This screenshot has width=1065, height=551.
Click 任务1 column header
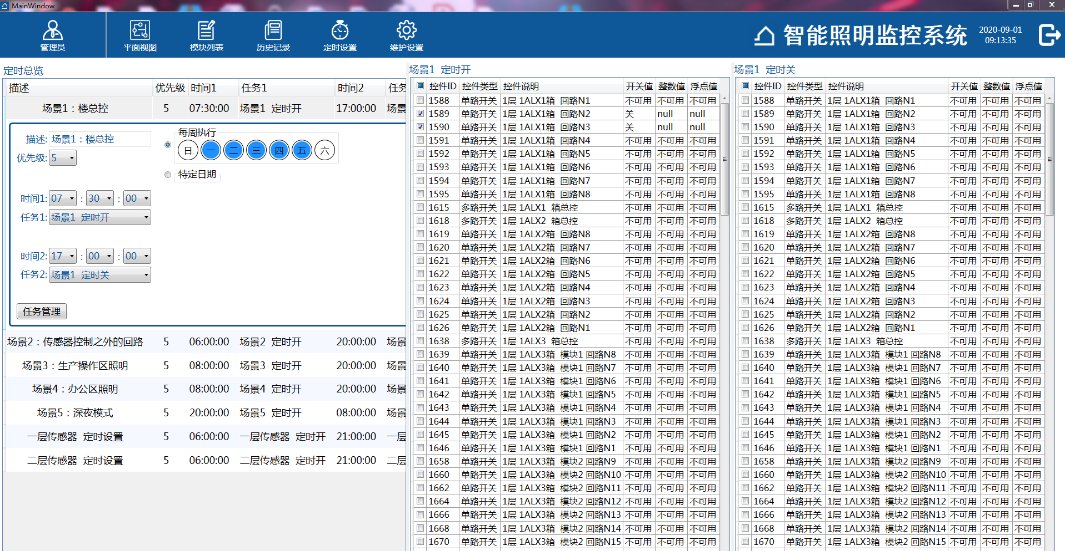coord(286,88)
